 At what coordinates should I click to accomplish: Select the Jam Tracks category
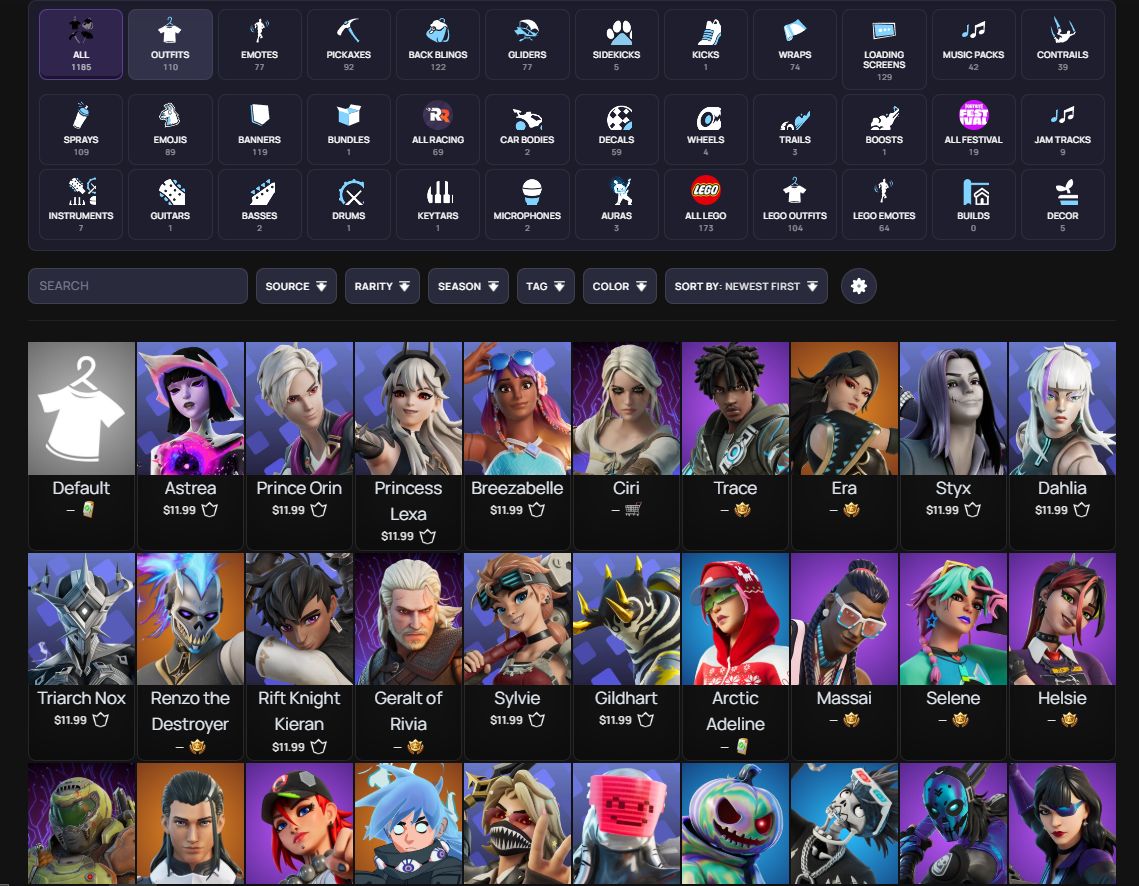(x=1063, y=129)
